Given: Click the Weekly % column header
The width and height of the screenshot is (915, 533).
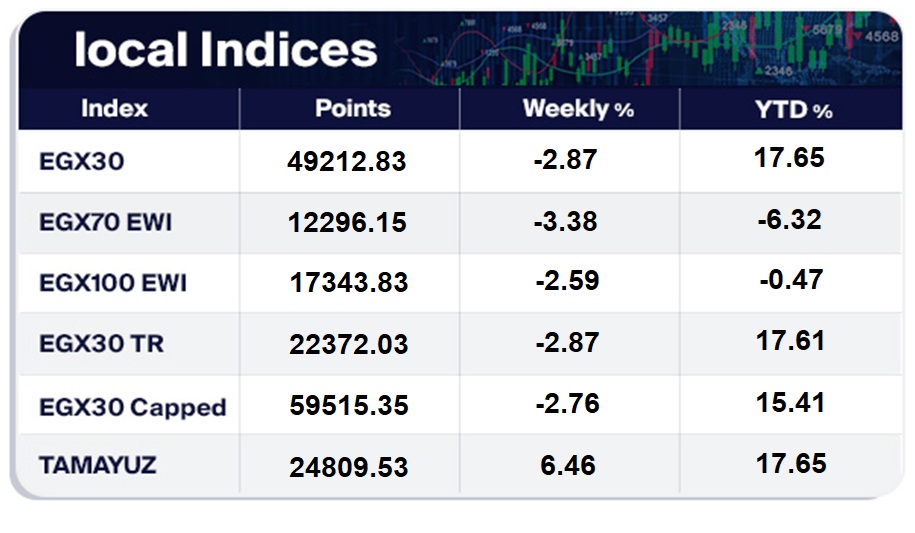Looking at the screenshot, I should (x=578, y=109).
